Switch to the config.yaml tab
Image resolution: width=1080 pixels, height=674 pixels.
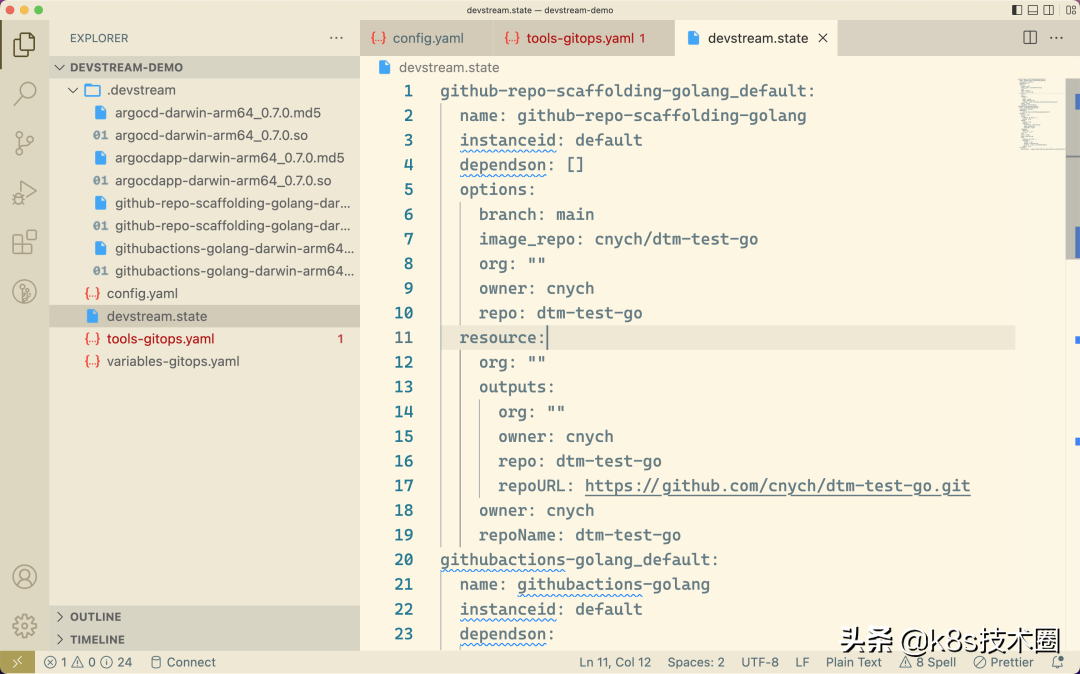pyautogui.click(x=426, y=39)
